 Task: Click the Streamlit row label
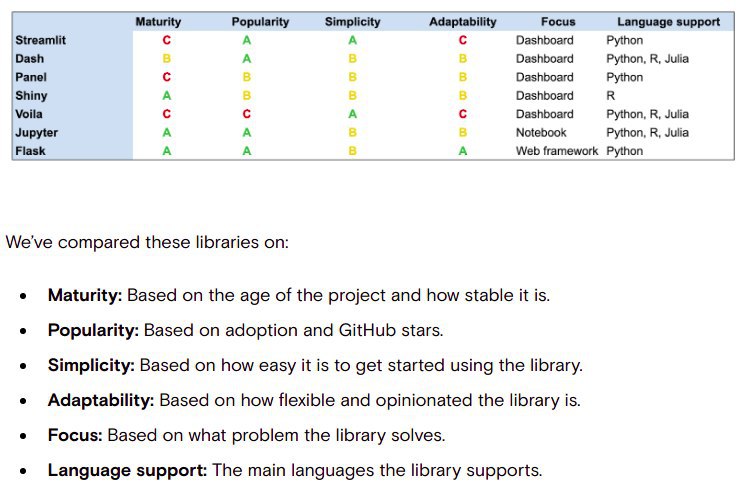click(40, 40)
